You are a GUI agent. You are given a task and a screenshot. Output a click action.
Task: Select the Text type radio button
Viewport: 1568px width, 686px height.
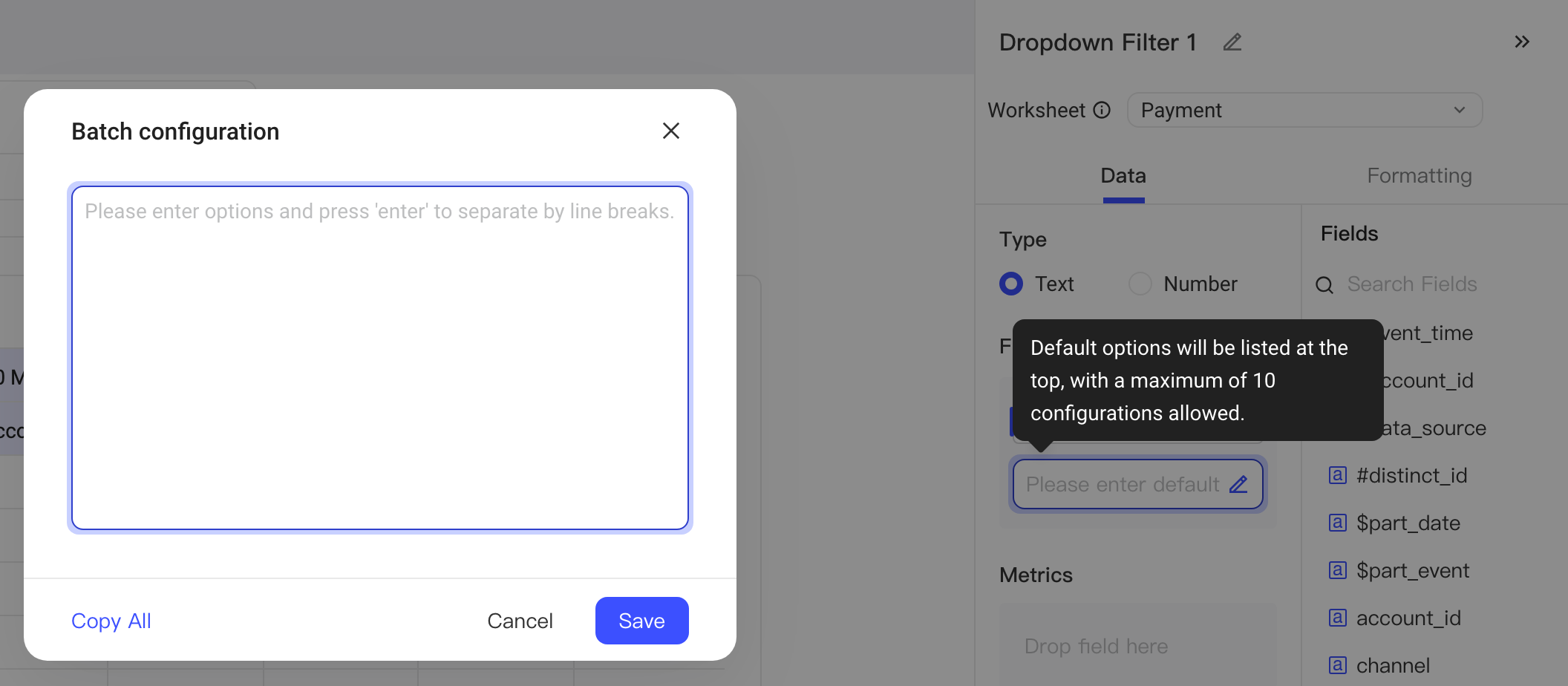(x=1011, y=284)
